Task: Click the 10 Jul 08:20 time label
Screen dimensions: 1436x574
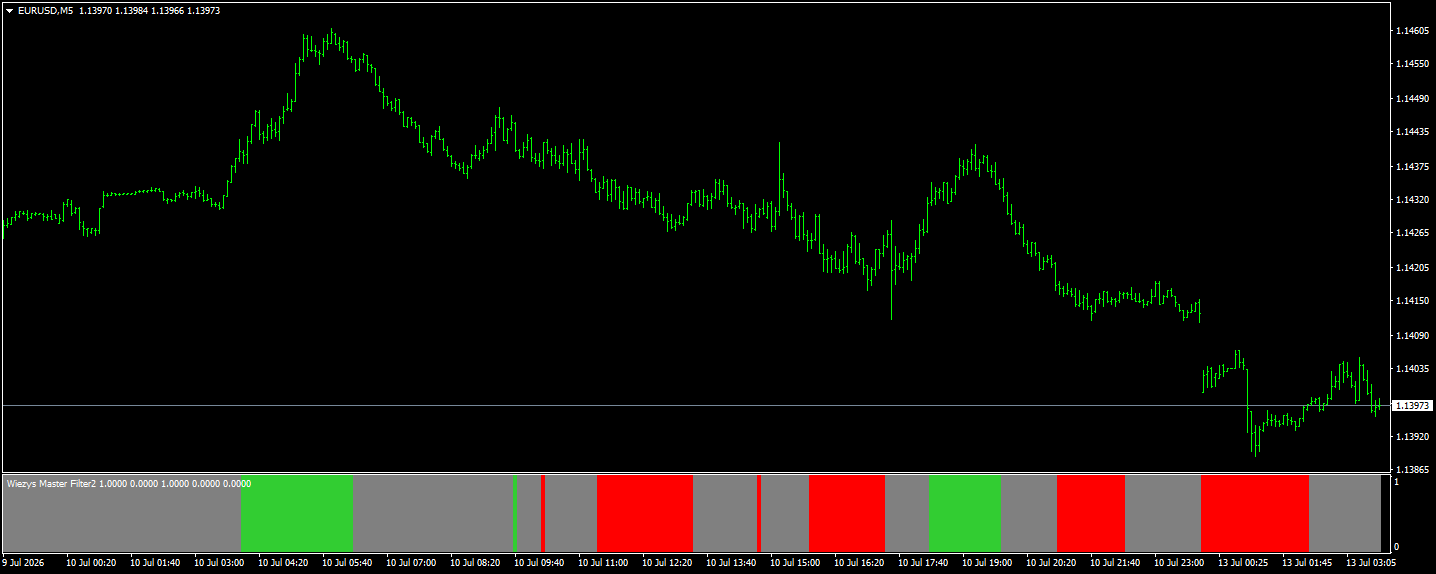Action: coord(475,563)
